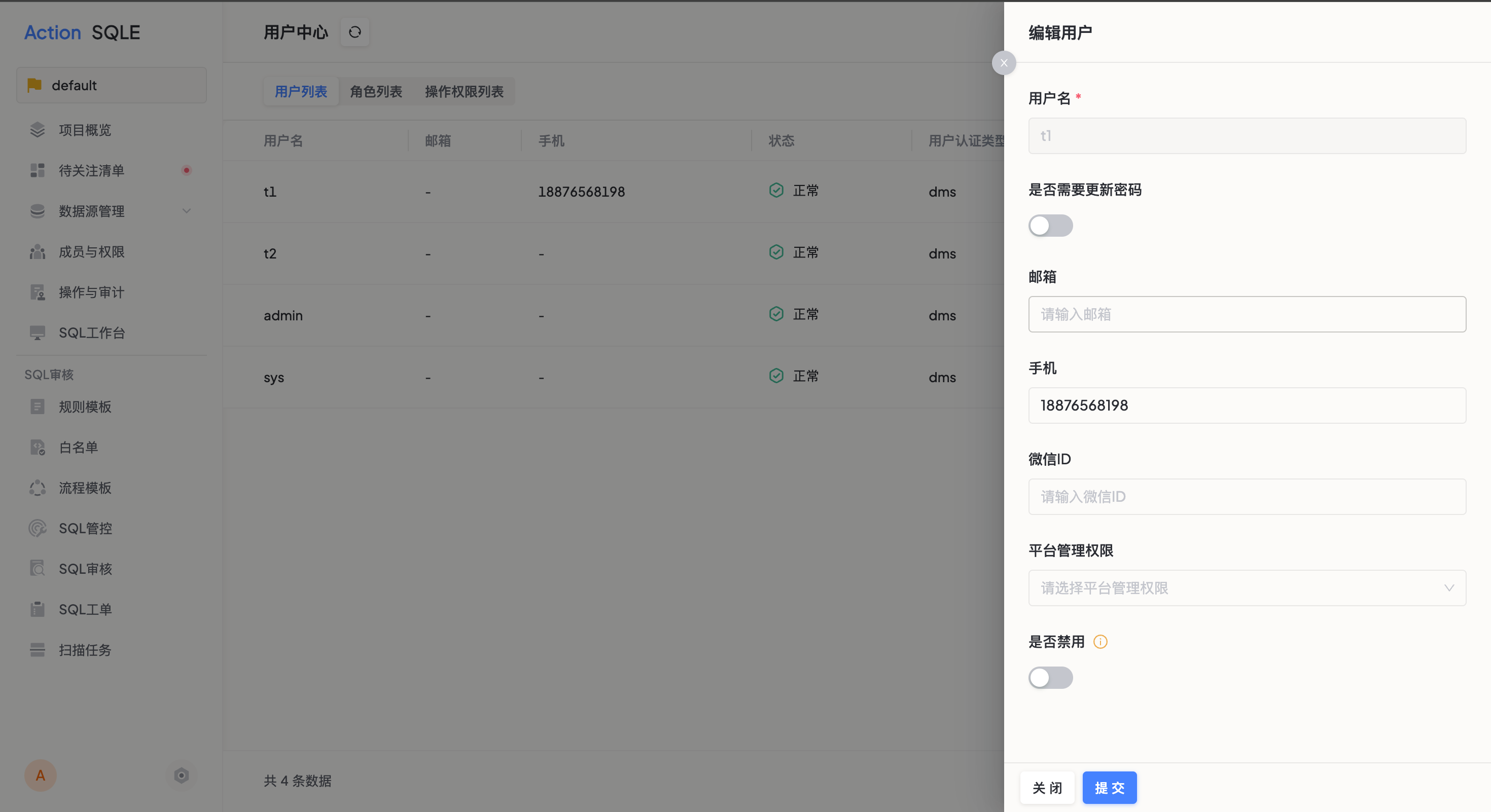Click the 项目概览 sidebar icon

click(38, 130)
